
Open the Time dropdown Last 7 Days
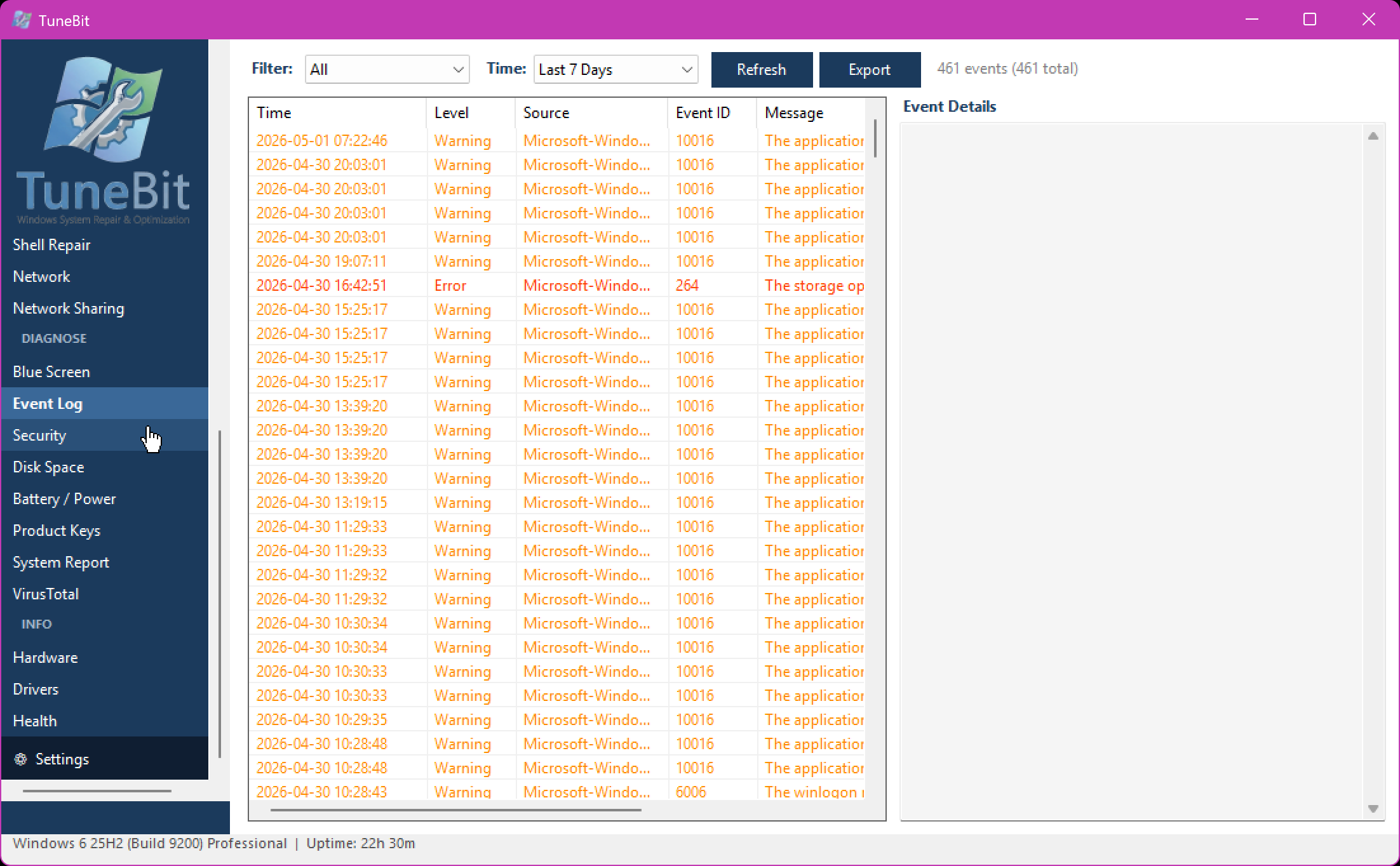click(x=616, y=69)
